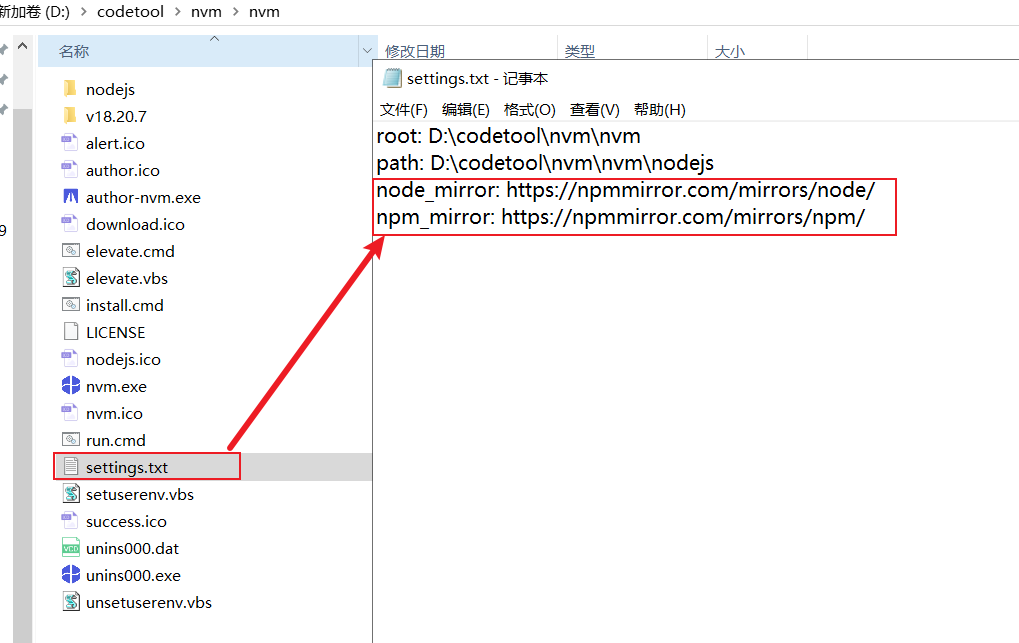The width and height of the screenshot is (1019, 643).
Task: Click the settings.txt document icon
Action: [70, 467]
